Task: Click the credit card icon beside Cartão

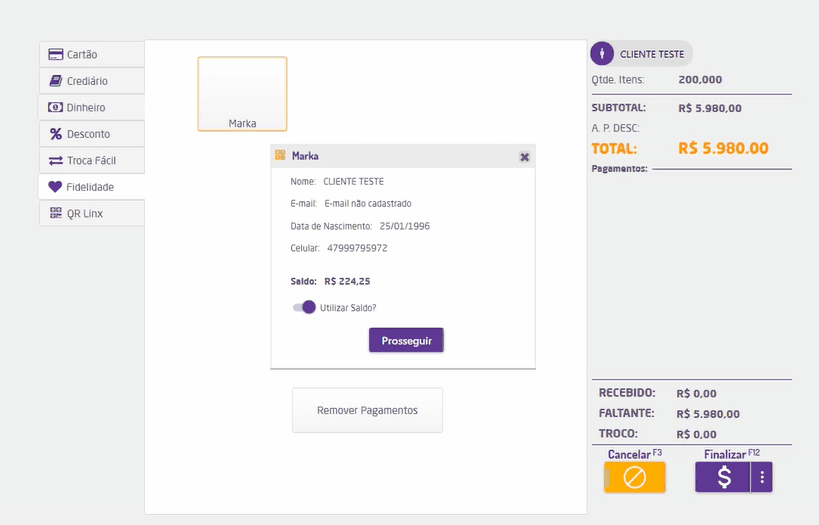Action: tap(56, 54)
